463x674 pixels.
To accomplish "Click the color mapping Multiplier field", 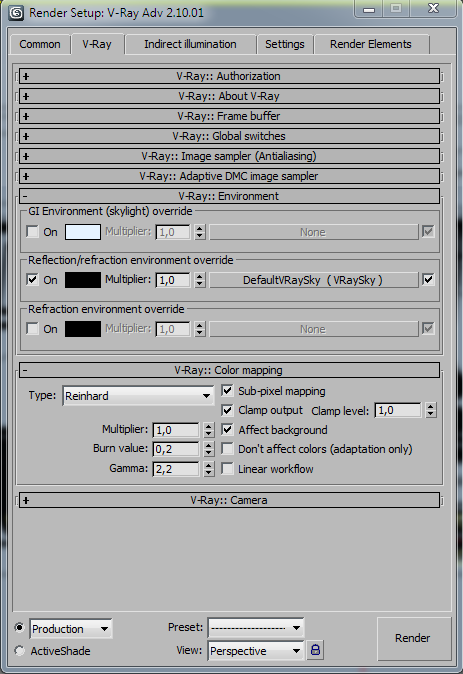I will coord(176,430).
